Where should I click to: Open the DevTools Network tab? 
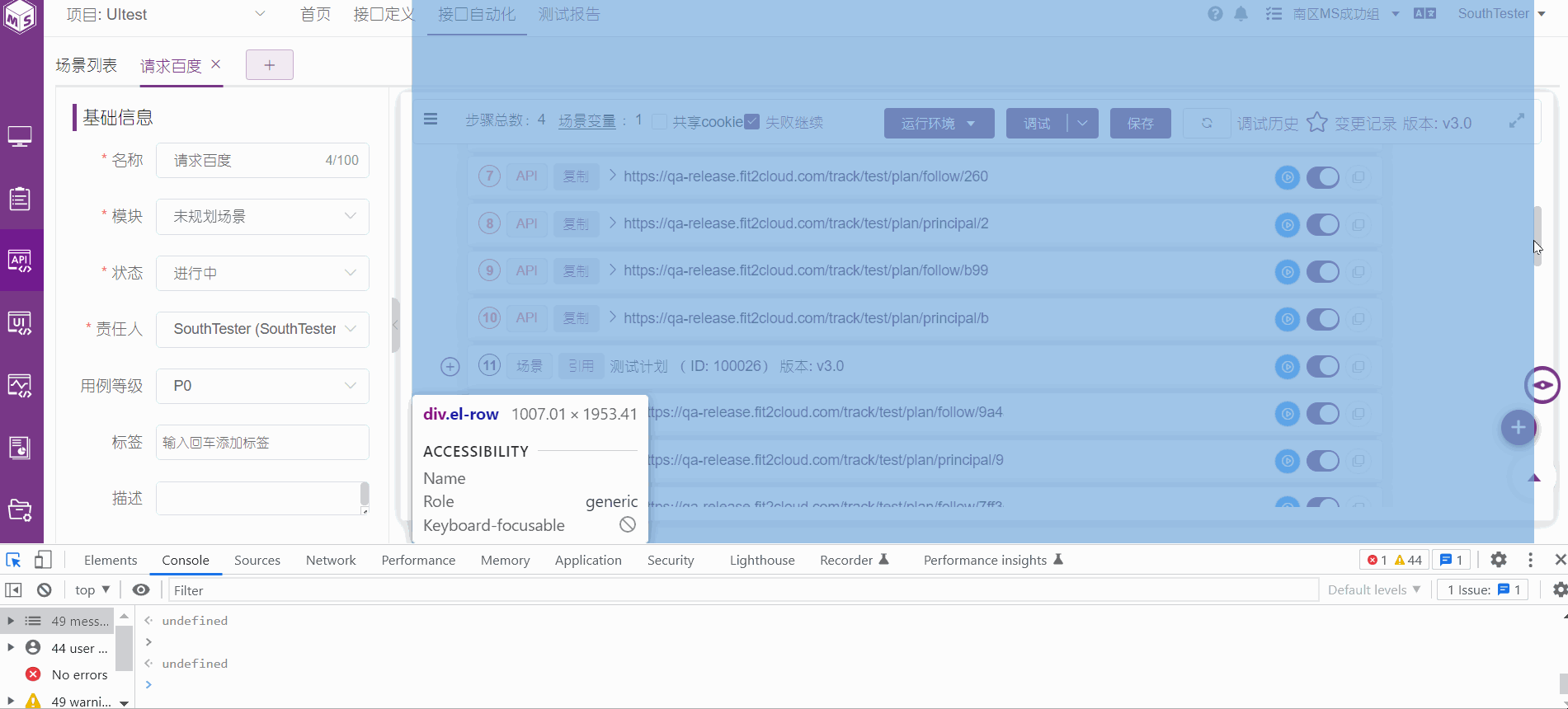[331, 560]
